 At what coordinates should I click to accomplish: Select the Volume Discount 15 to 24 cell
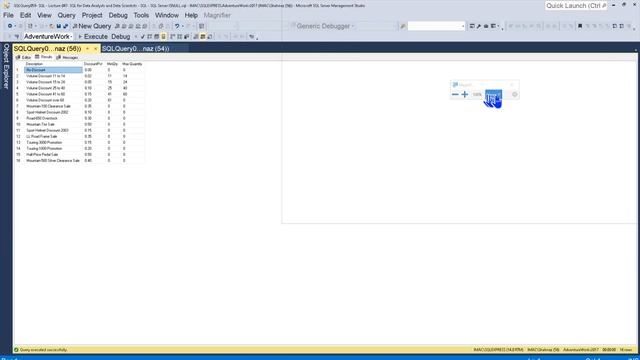coord(53,82)
